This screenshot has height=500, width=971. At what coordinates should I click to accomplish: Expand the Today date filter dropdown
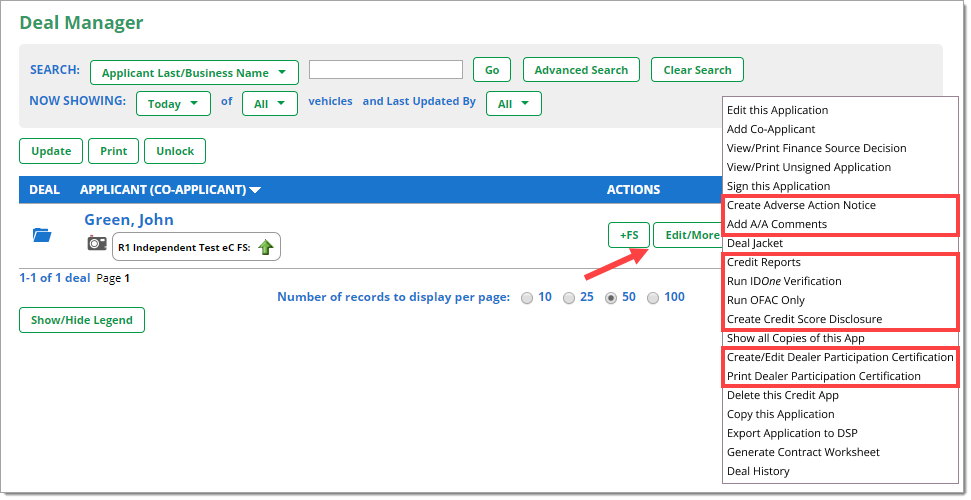coord(173,104)
